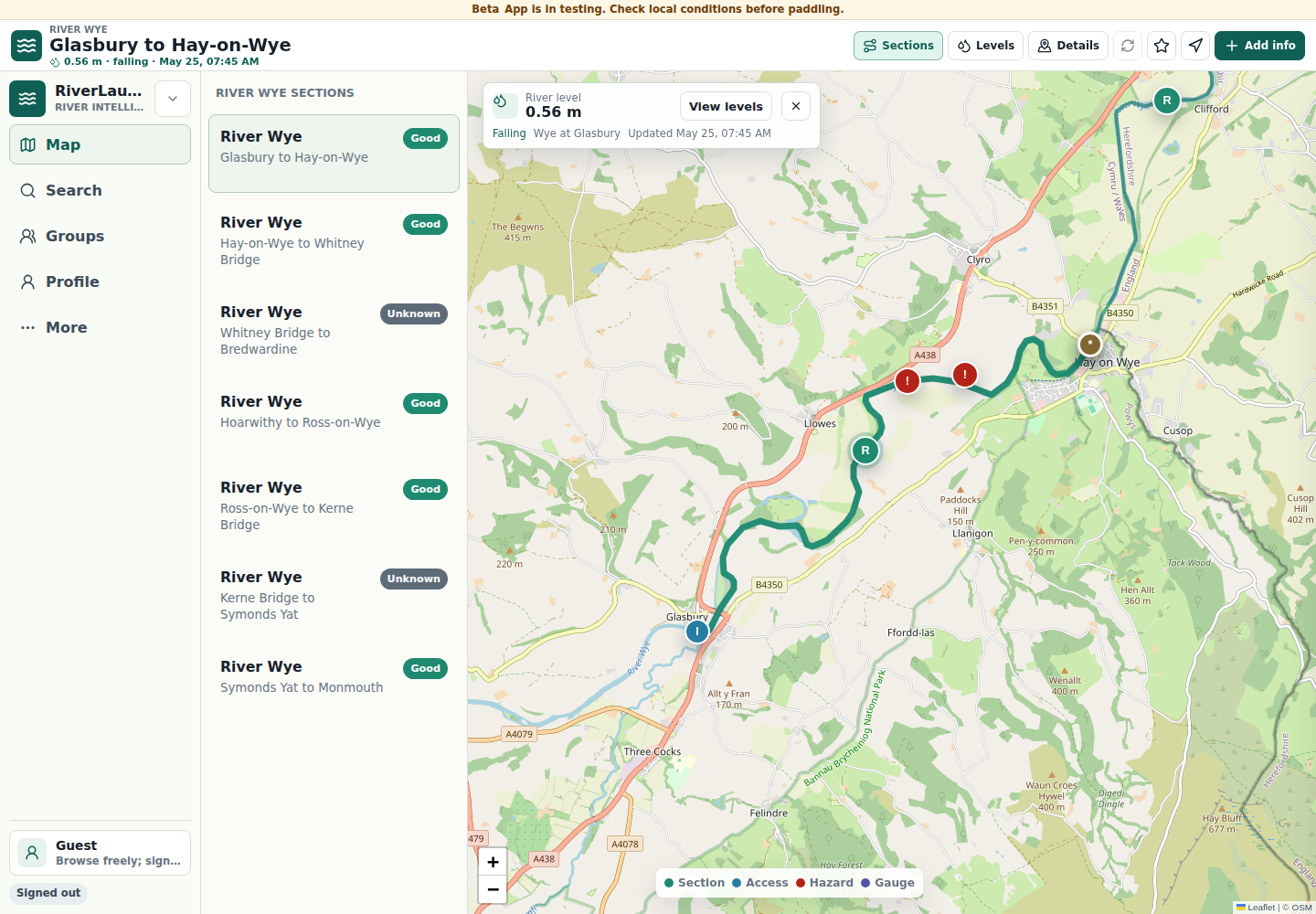Toggle the Sections panel button
This screenshot has height=914, width=1316.
coord(898,46)
